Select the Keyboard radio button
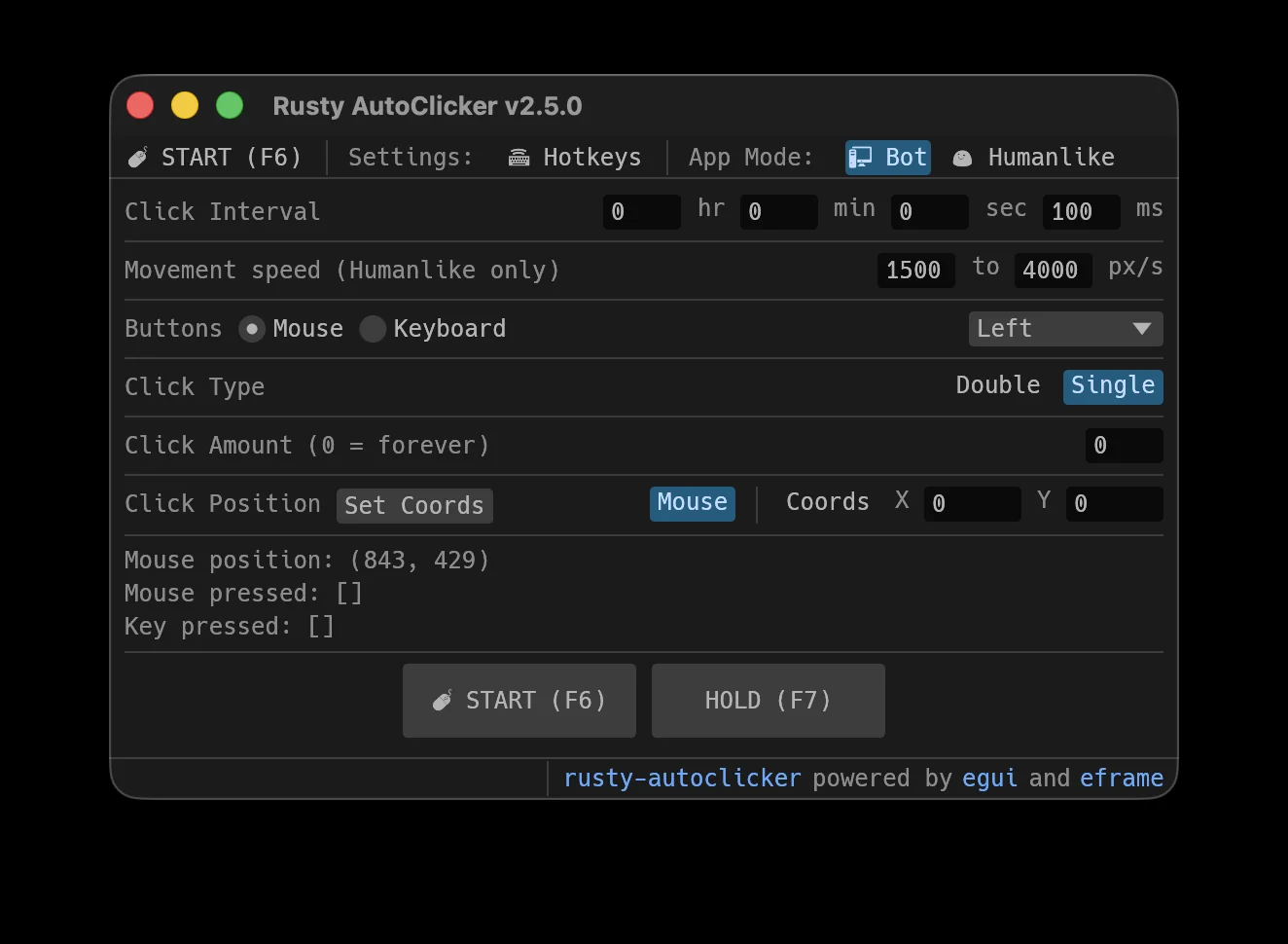The width and height of the screenshot is (1288, 944). (373, 329)
